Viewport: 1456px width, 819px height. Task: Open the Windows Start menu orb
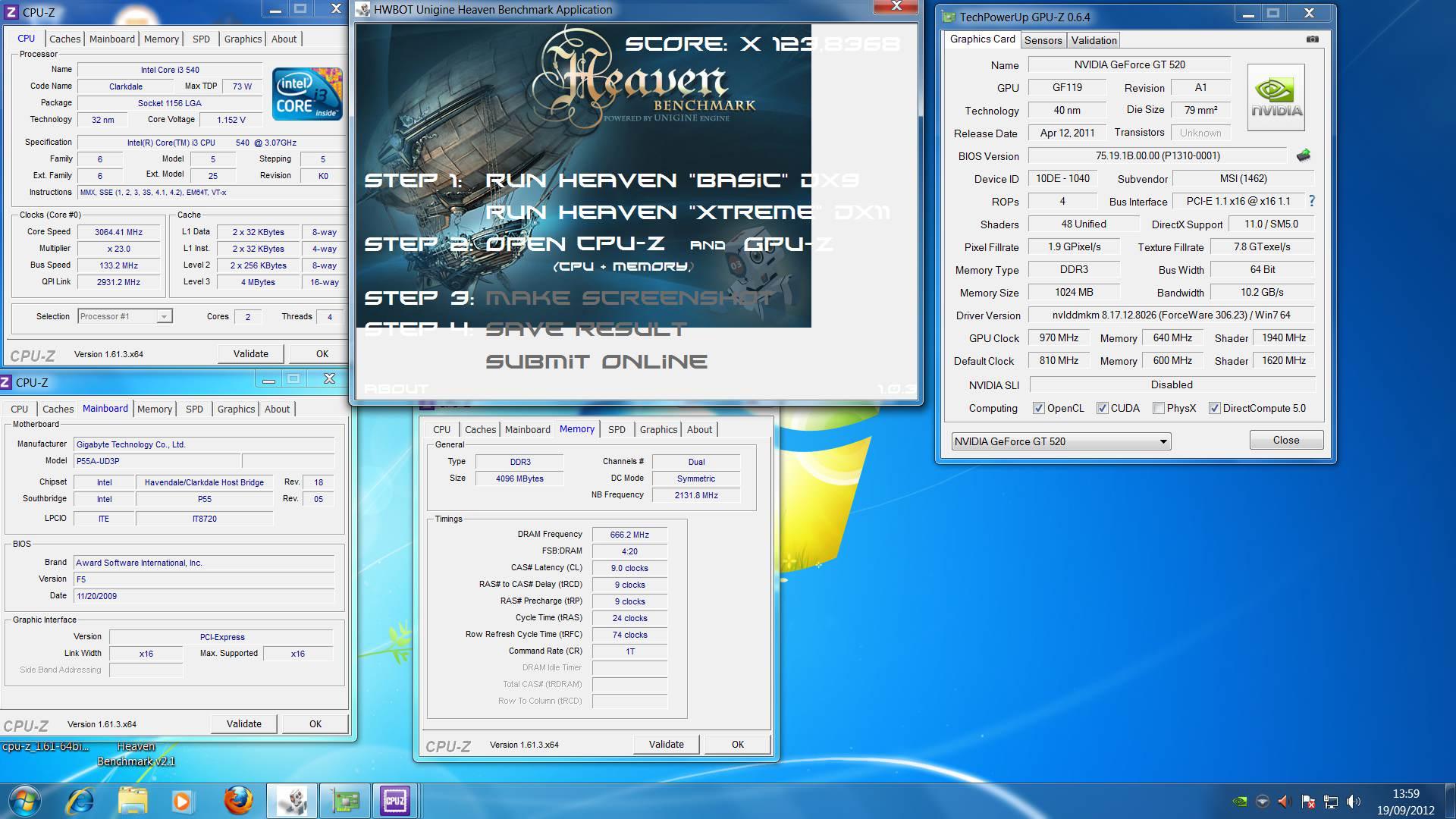tap(24, 801)
